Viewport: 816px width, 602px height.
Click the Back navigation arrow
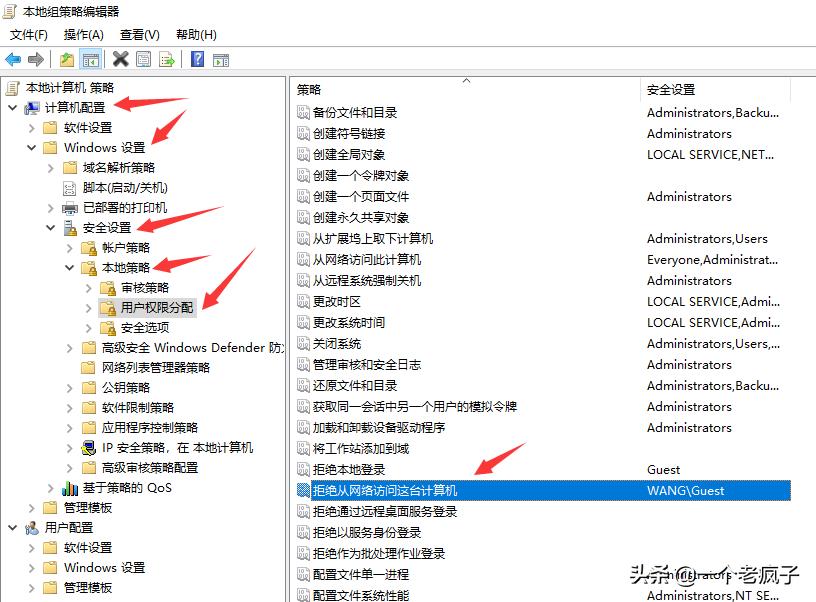click(x=12, y=58)
